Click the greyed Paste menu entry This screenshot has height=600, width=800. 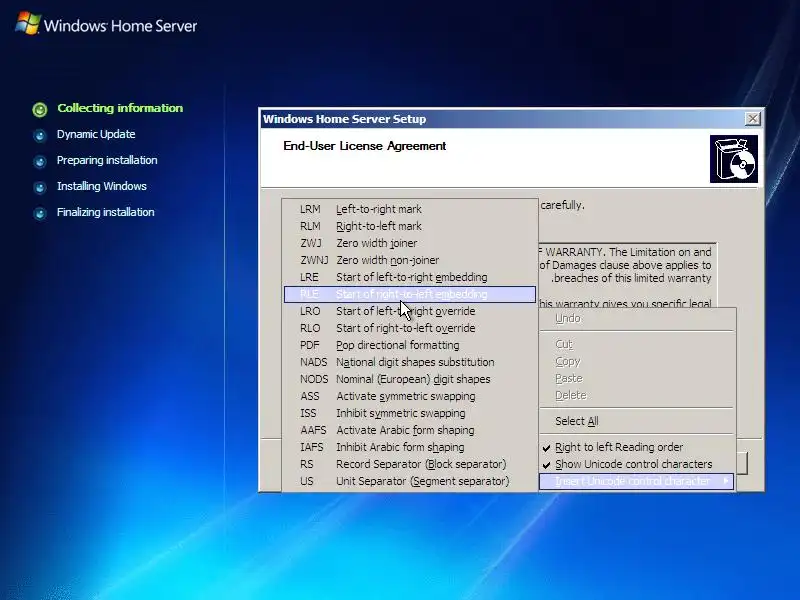[x=637, y=379]
